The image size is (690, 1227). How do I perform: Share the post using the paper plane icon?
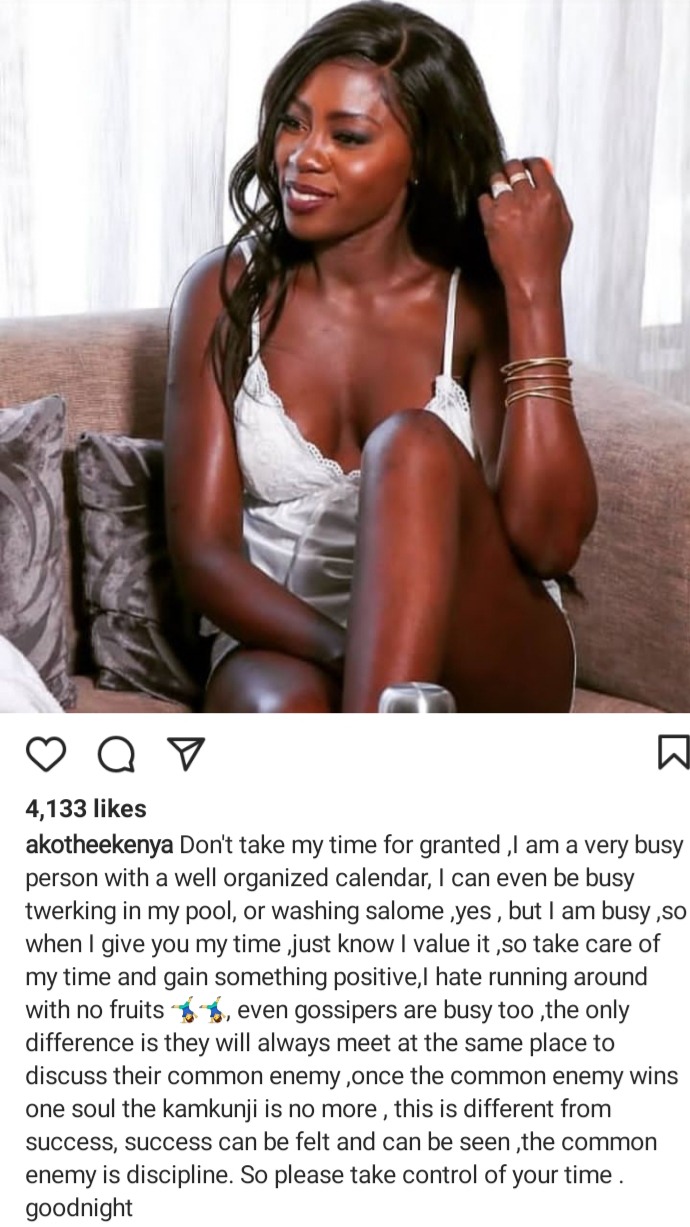point(183,755)
